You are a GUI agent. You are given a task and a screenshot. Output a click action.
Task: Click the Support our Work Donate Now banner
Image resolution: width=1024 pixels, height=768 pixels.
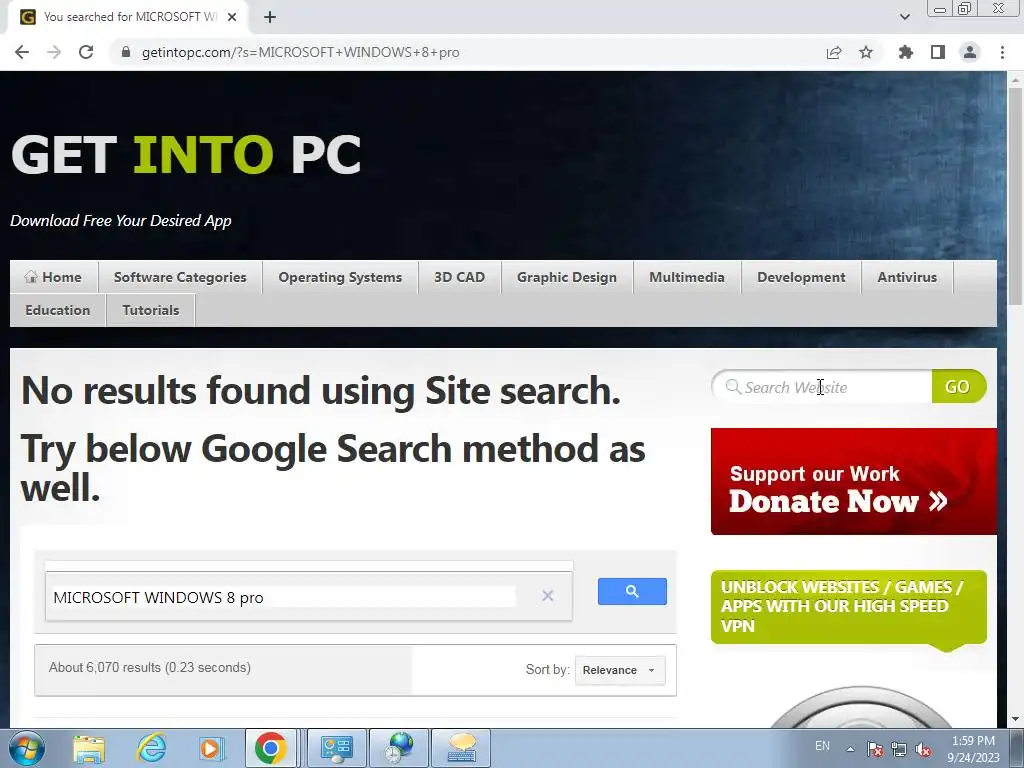pos(854,481)
